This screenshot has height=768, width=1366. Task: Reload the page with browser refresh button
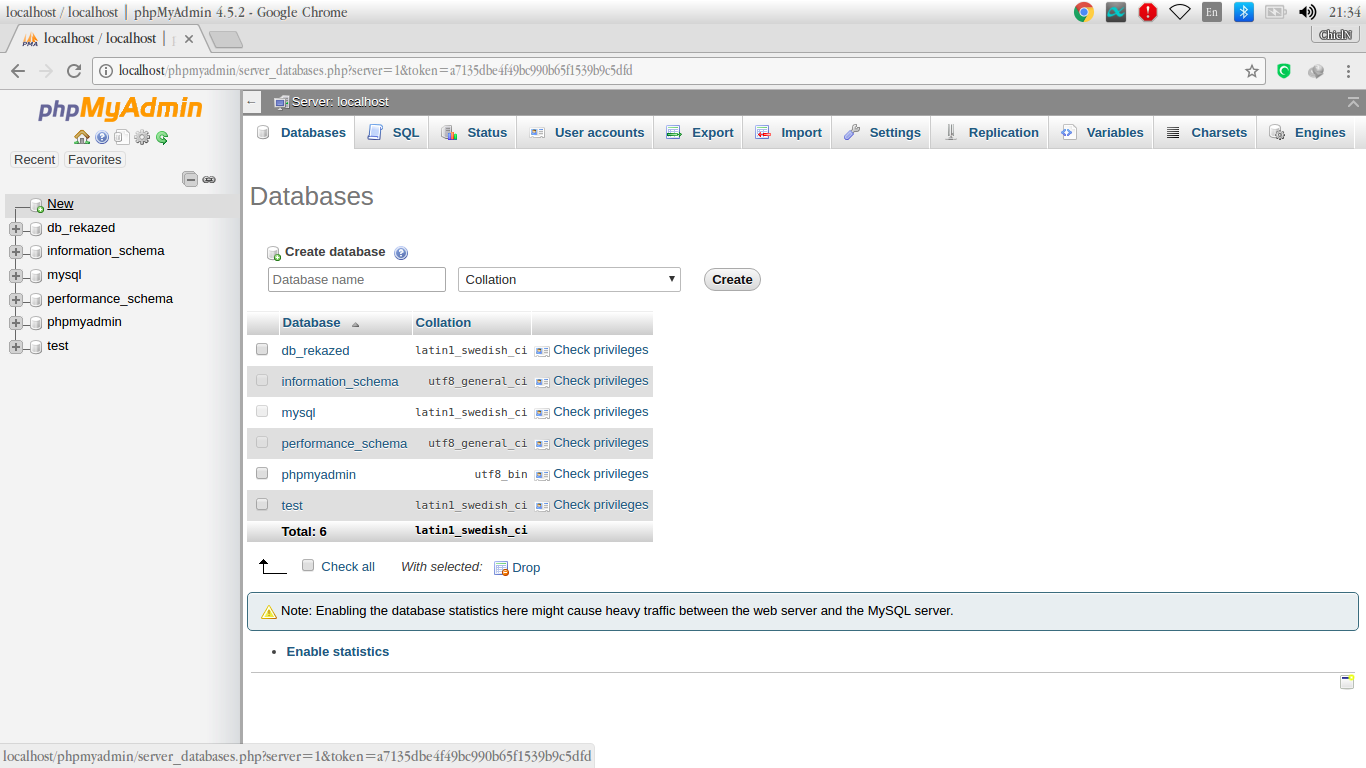73,71
